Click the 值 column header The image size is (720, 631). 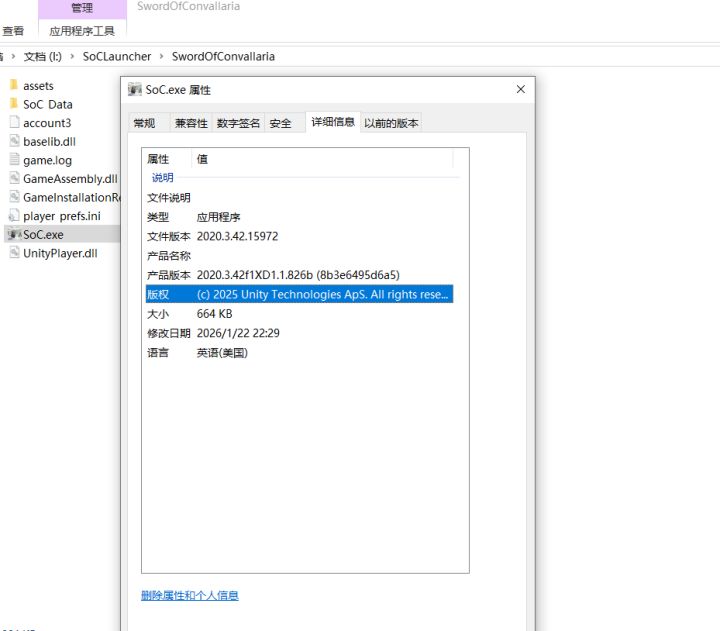click(x=322, y=159)
